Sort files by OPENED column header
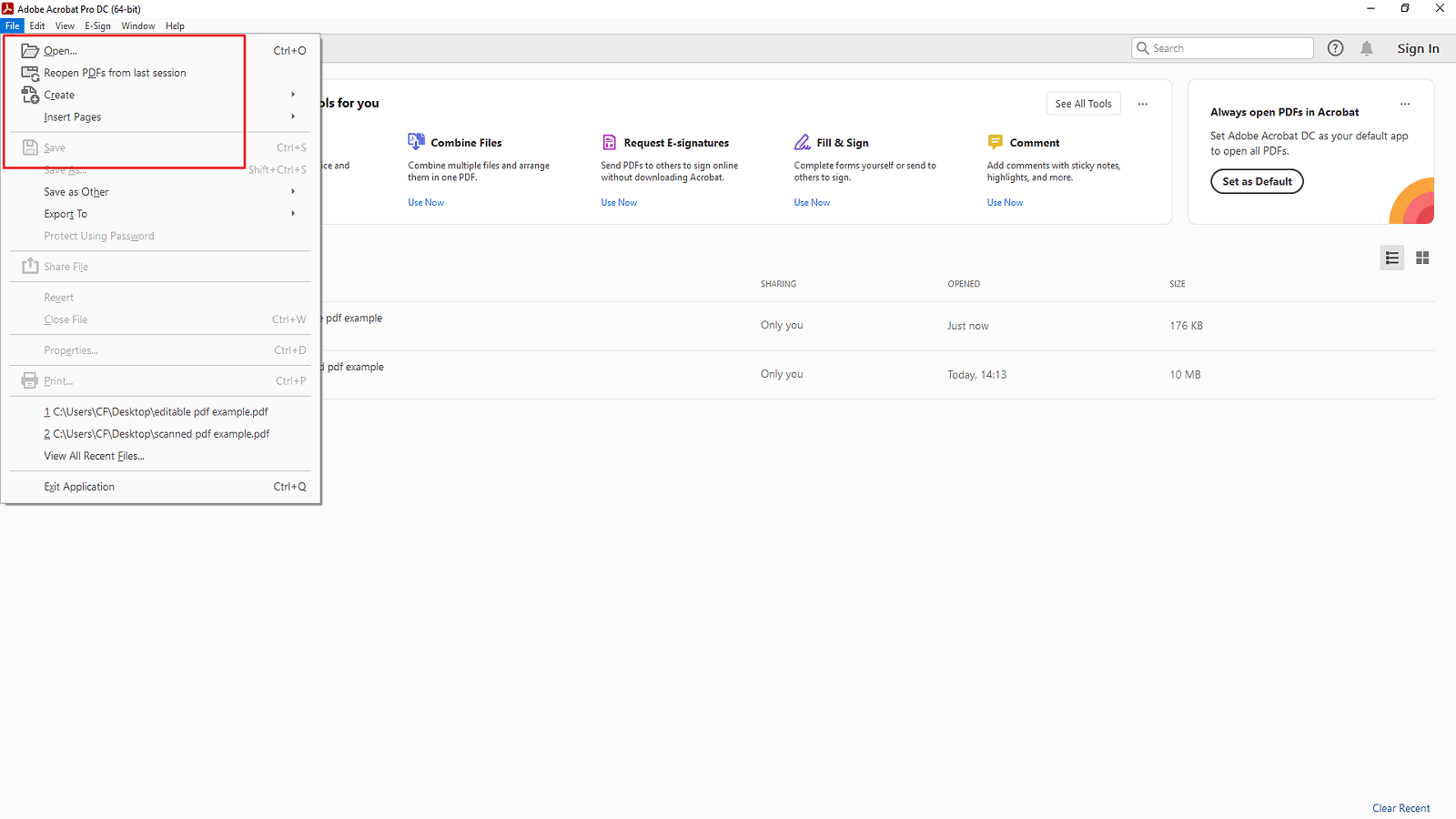1456x819 pixels. [964, 284]
